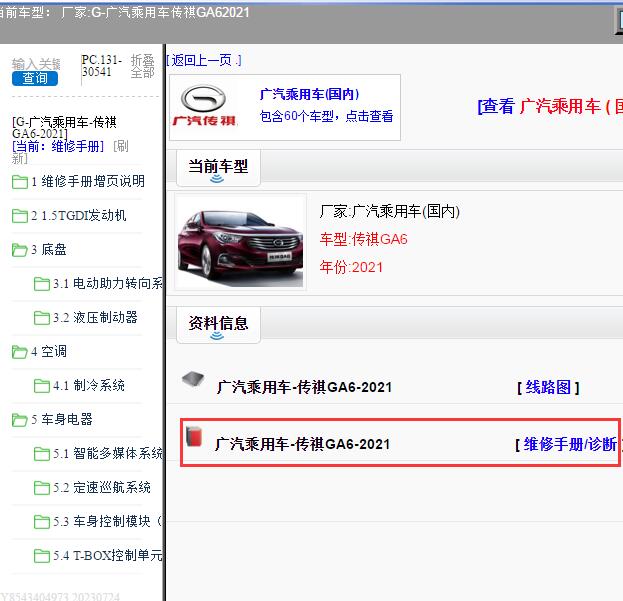Click folder icon of 4.1 制冷系统
The height and width of the screenshot is (601, 623).
tap(42, 386)
